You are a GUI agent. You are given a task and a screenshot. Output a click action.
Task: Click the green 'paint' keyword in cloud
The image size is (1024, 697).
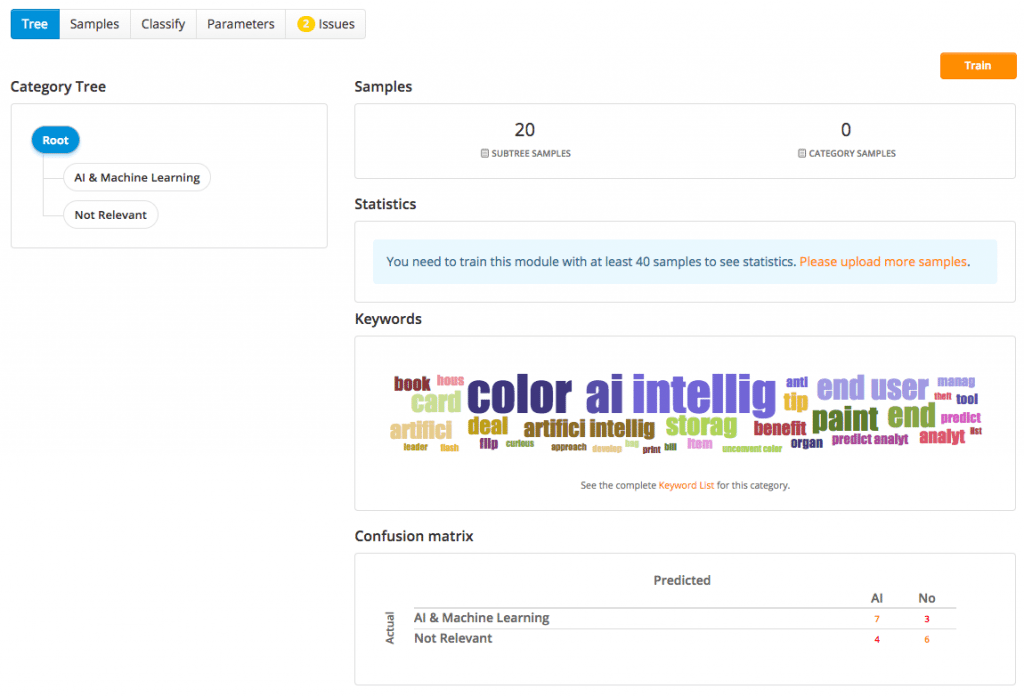pos(844,418)
